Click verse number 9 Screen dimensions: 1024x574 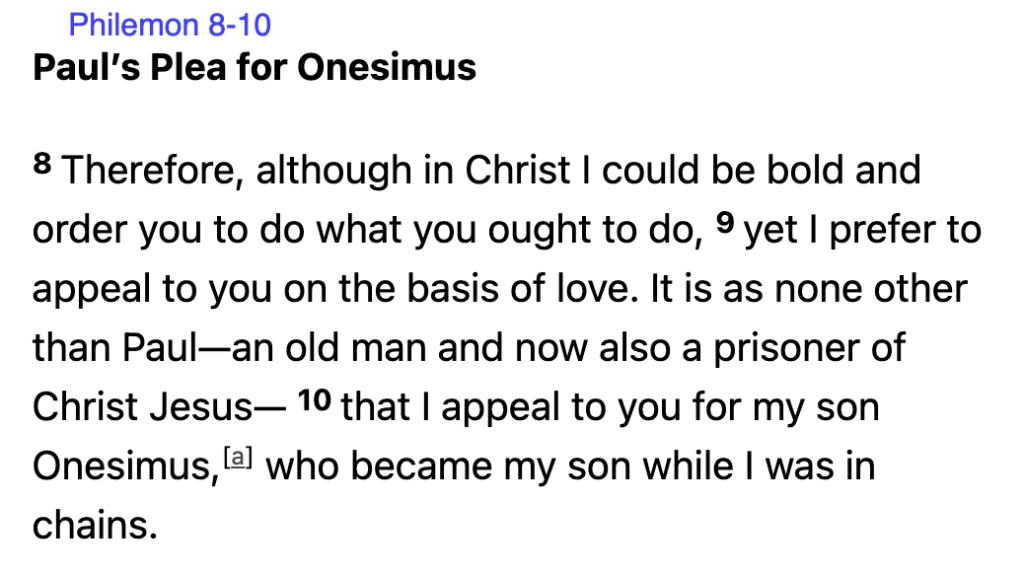coord(729,224)
